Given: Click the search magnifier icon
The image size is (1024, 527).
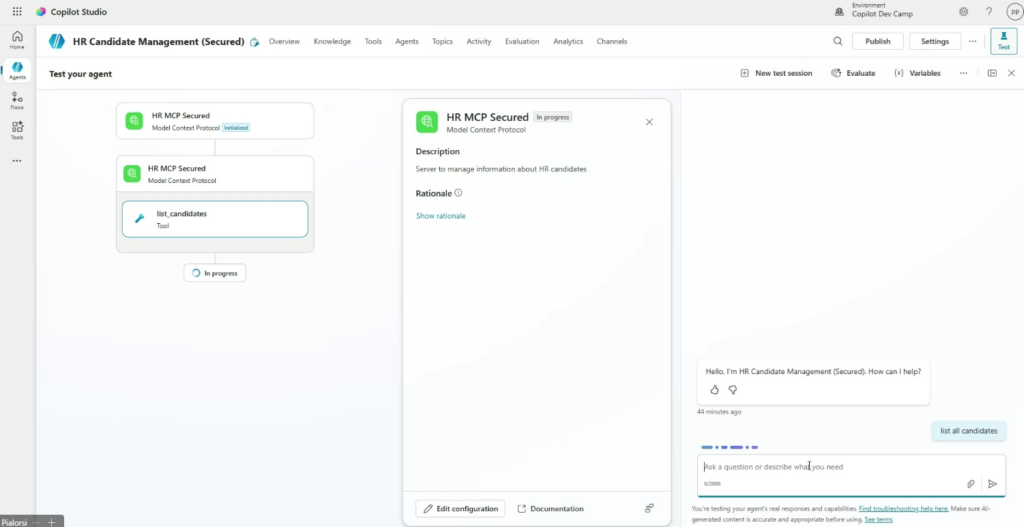Looking at the screenshot, I should [838, 41].
